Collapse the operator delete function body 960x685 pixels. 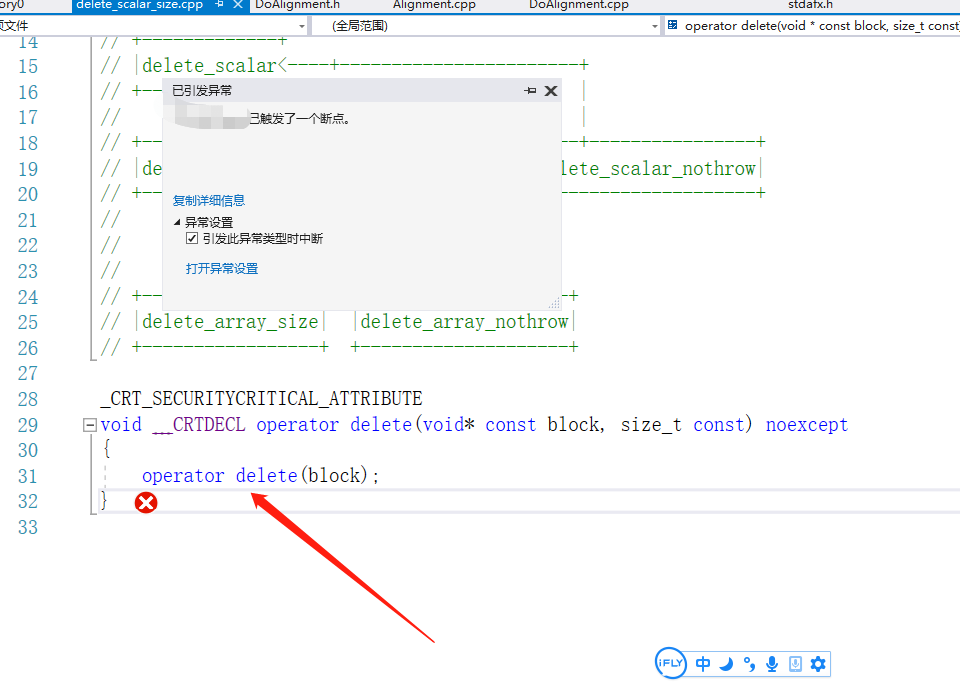tap(88, 424)
